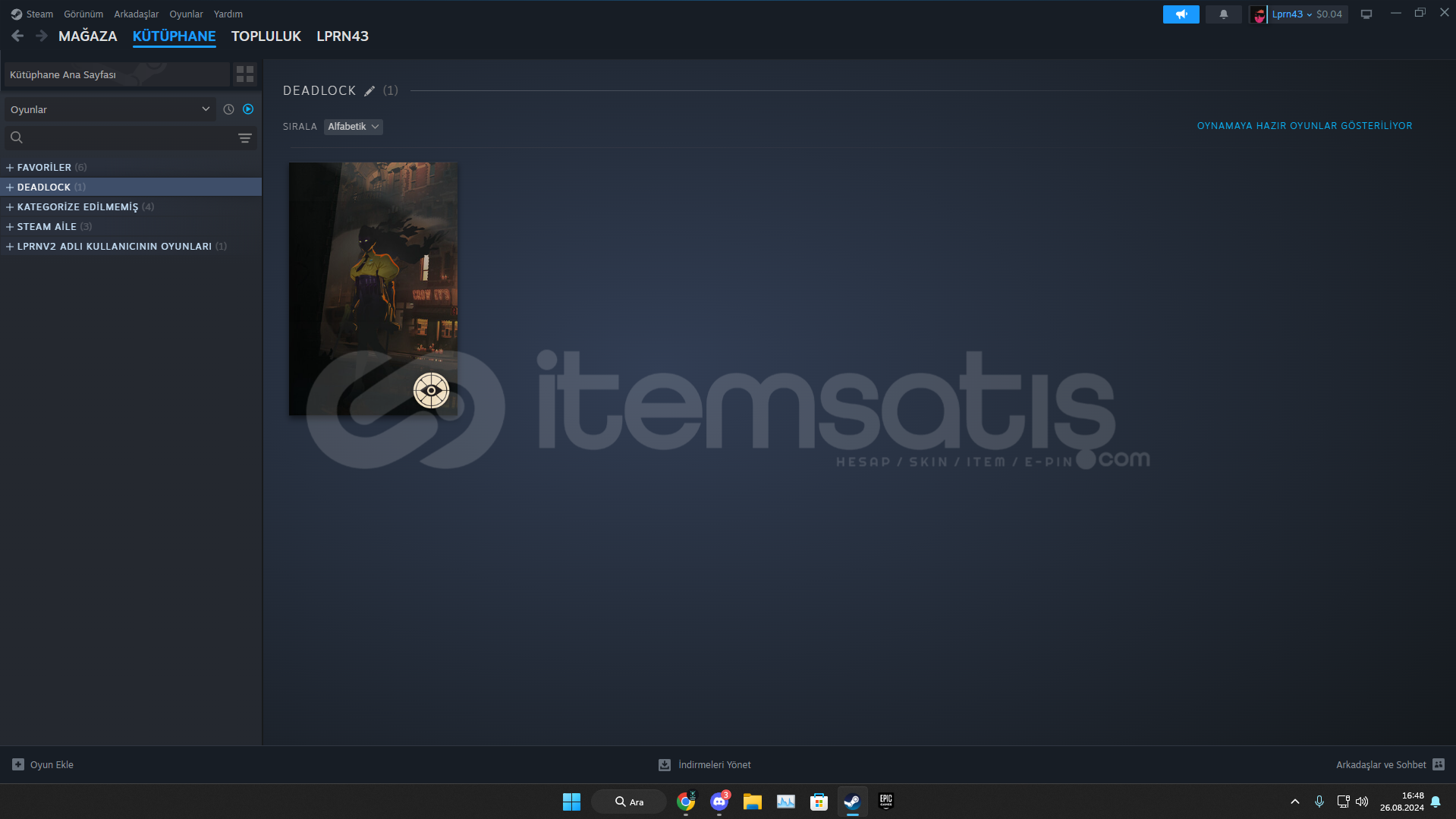This screenshot has height=819, width=1456.
Task: Open the TOPLULUK tab
Action: pos(266,36)
